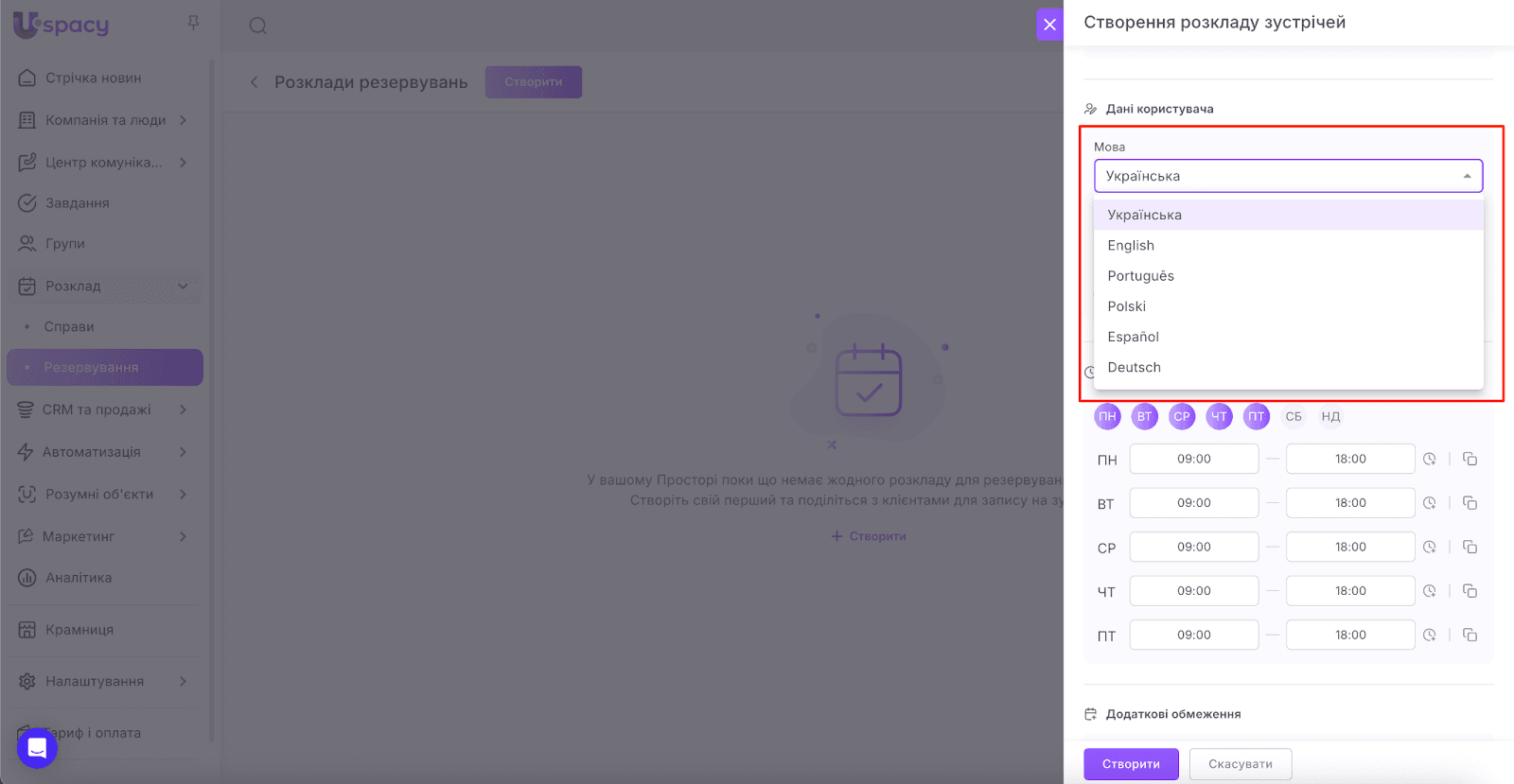Close the schedule creation panel
This screenshot has width=1514, height=784.
pos(1049,25)
